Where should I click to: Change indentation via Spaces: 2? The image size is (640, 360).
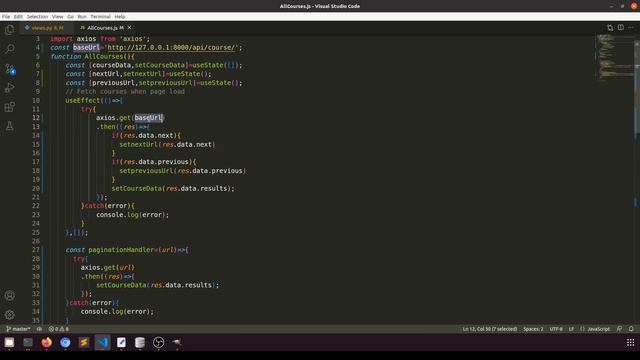click(533, 329)
